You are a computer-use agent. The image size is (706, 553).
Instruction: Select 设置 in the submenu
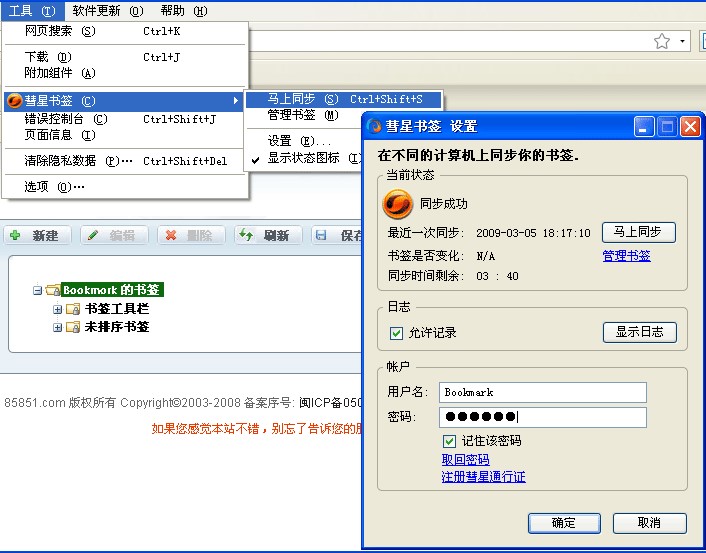tap(304, 141)
